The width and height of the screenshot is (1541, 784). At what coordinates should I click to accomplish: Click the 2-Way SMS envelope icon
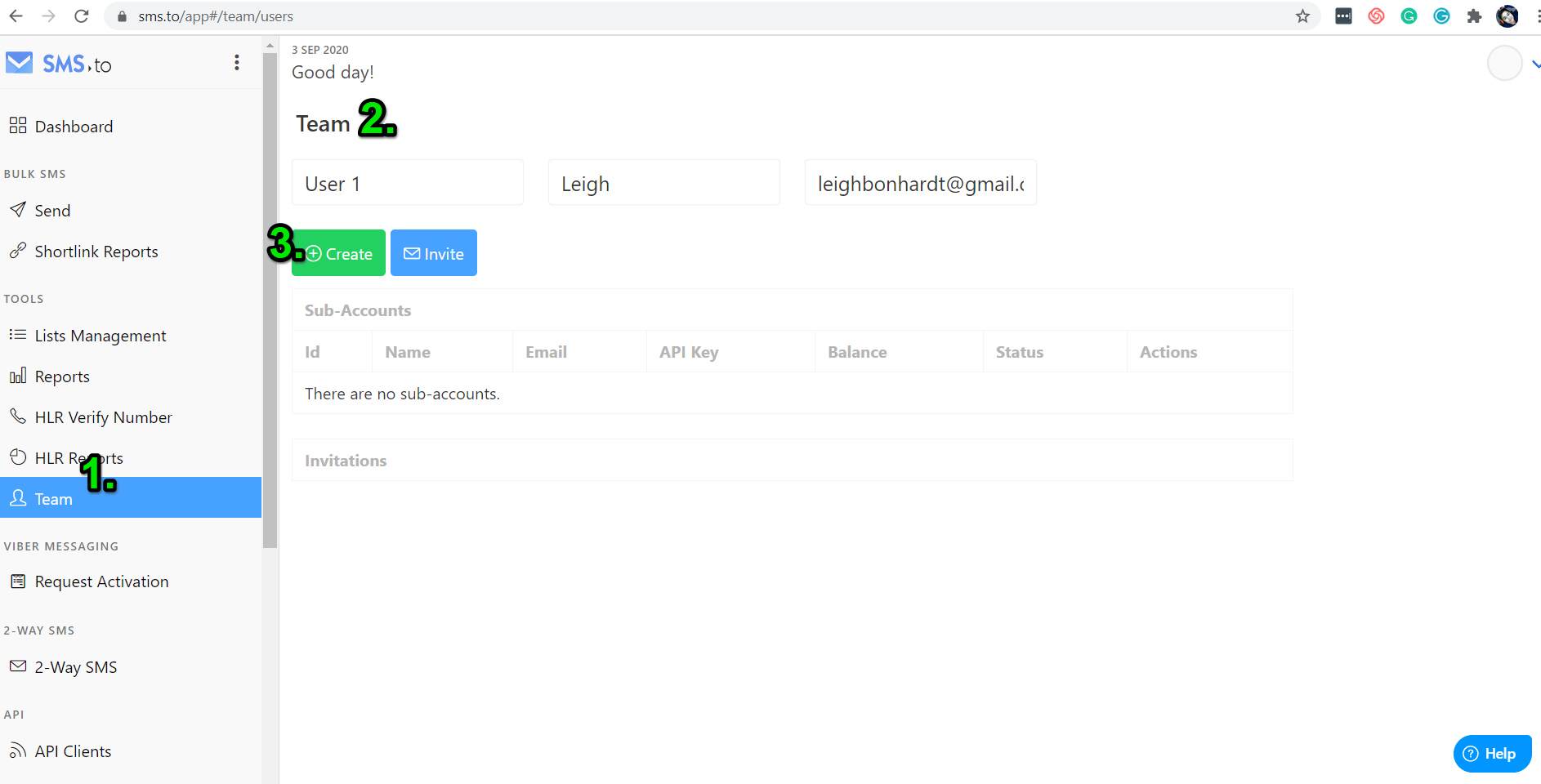18,666
